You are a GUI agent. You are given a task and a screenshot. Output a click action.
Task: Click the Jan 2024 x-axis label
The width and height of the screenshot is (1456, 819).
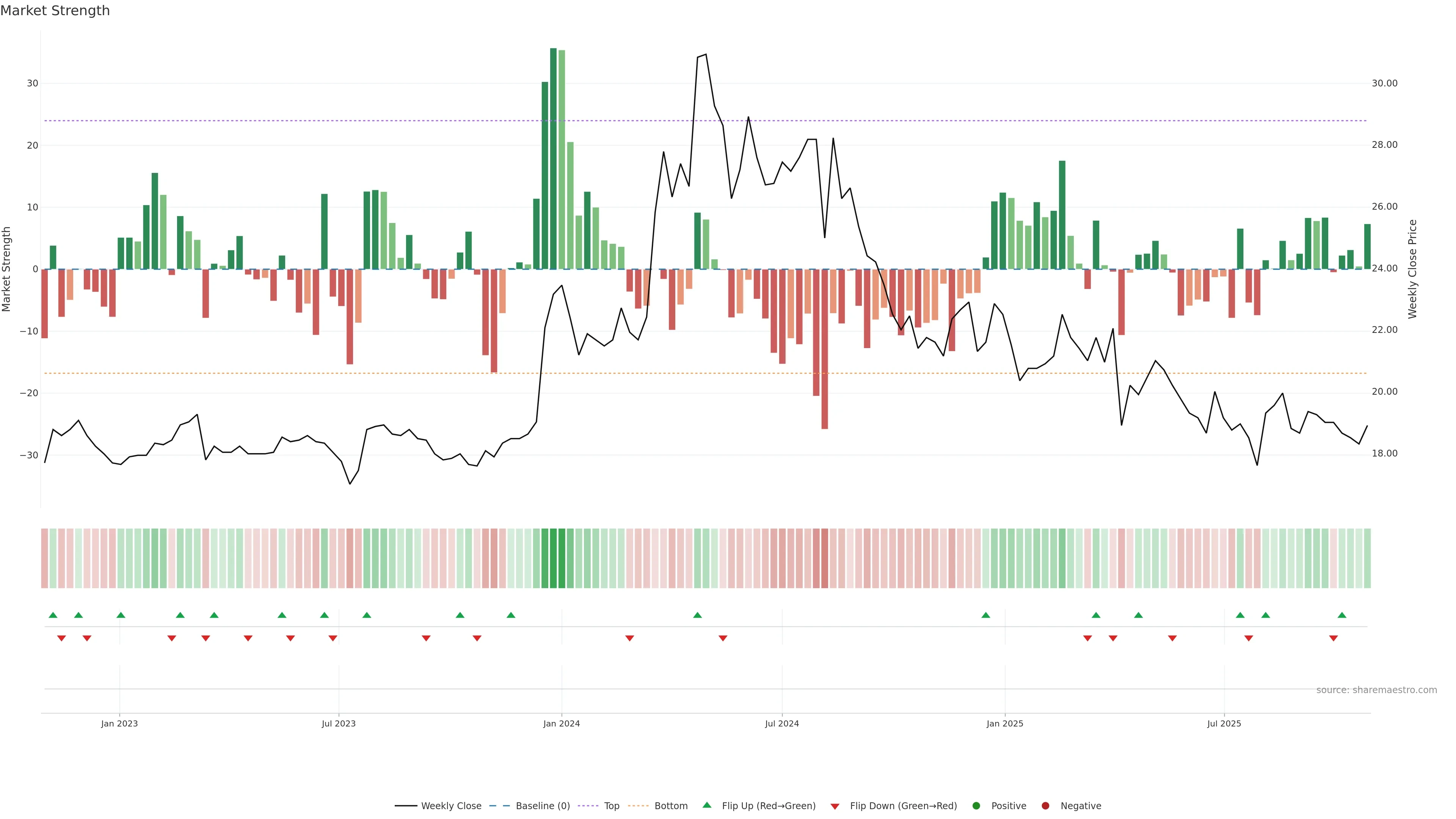pyautogui.click(x=561, y=723)
